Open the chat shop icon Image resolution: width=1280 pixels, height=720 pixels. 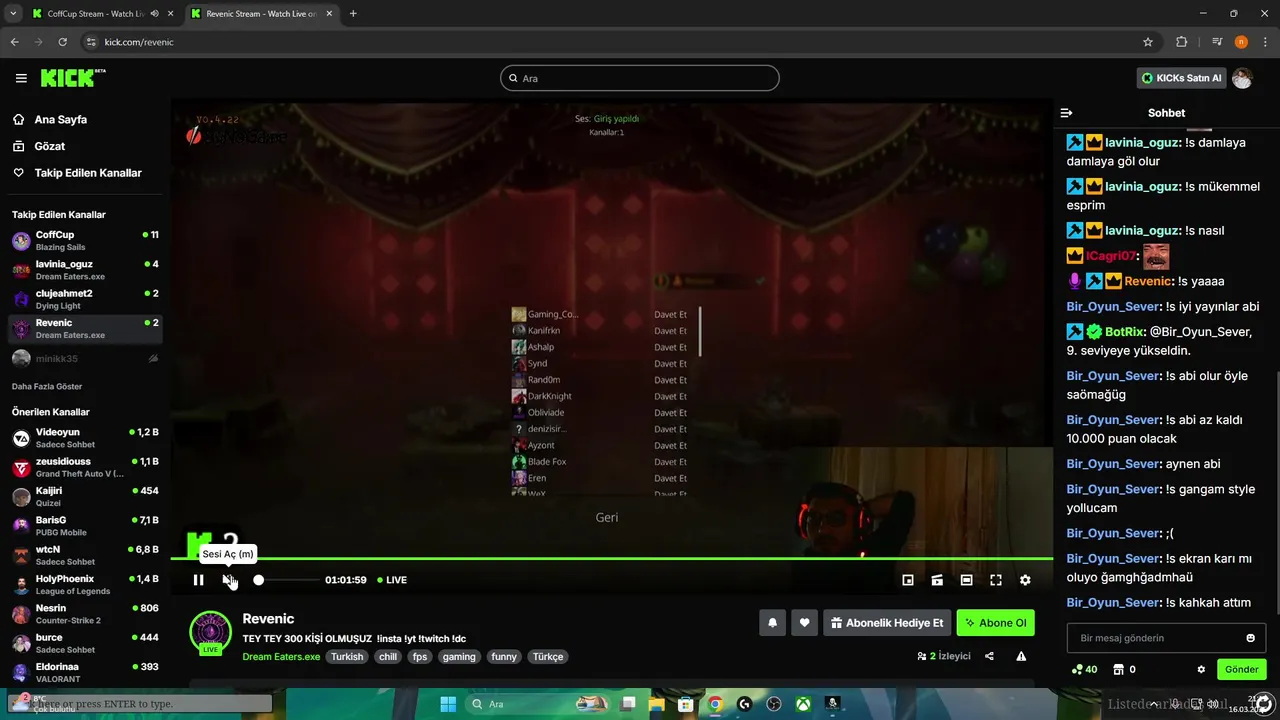1119,670
